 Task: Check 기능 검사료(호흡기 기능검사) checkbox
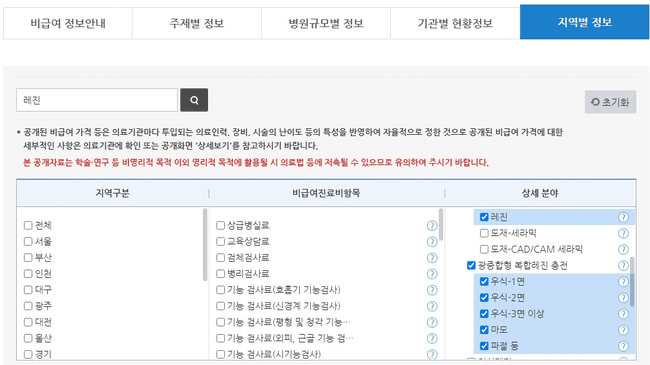pyautogui.click(x=221, y=290)
